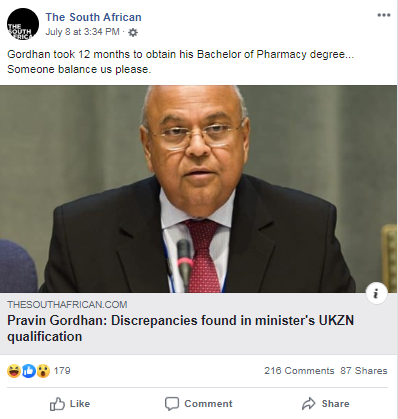Open the post privacy gear icon
Image resolution: width=398 pixels, height=419 pixels.
[133, 32]
